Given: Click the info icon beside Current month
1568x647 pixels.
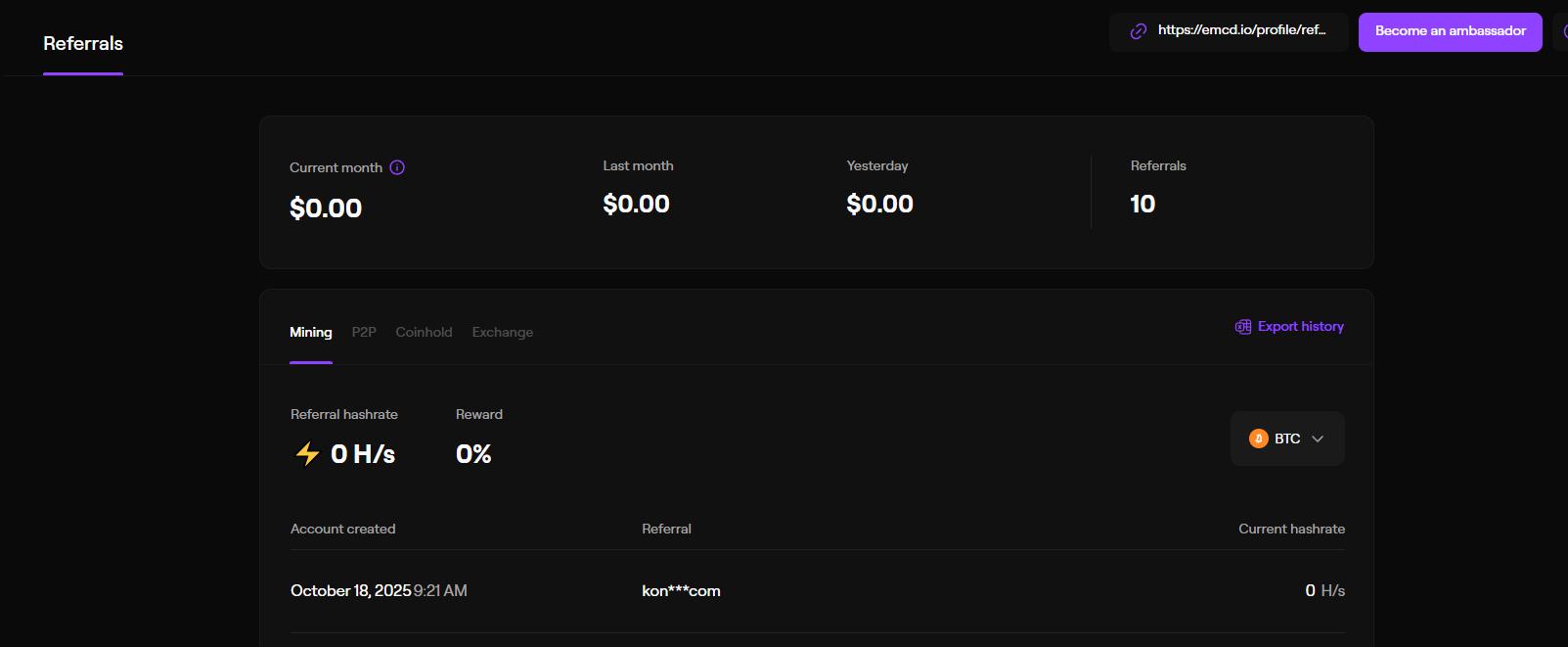Looking at the screenshot, I should point(397,167).
